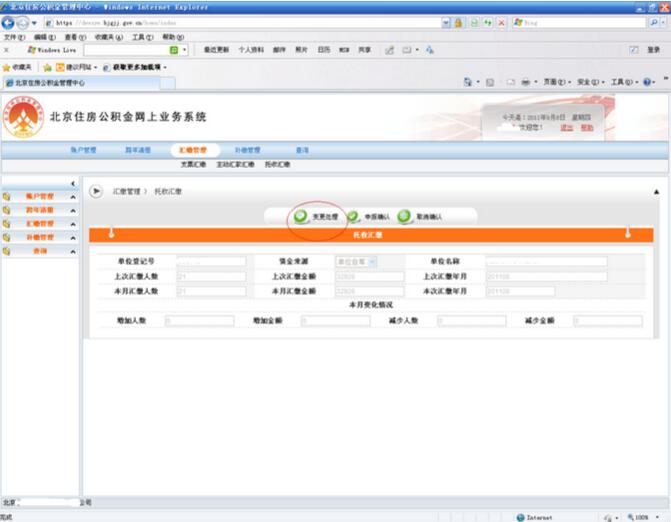Click the Bing search input box
Image resolution: width=671 pixels, height=522 pixels.
click(x=580, y=23)
